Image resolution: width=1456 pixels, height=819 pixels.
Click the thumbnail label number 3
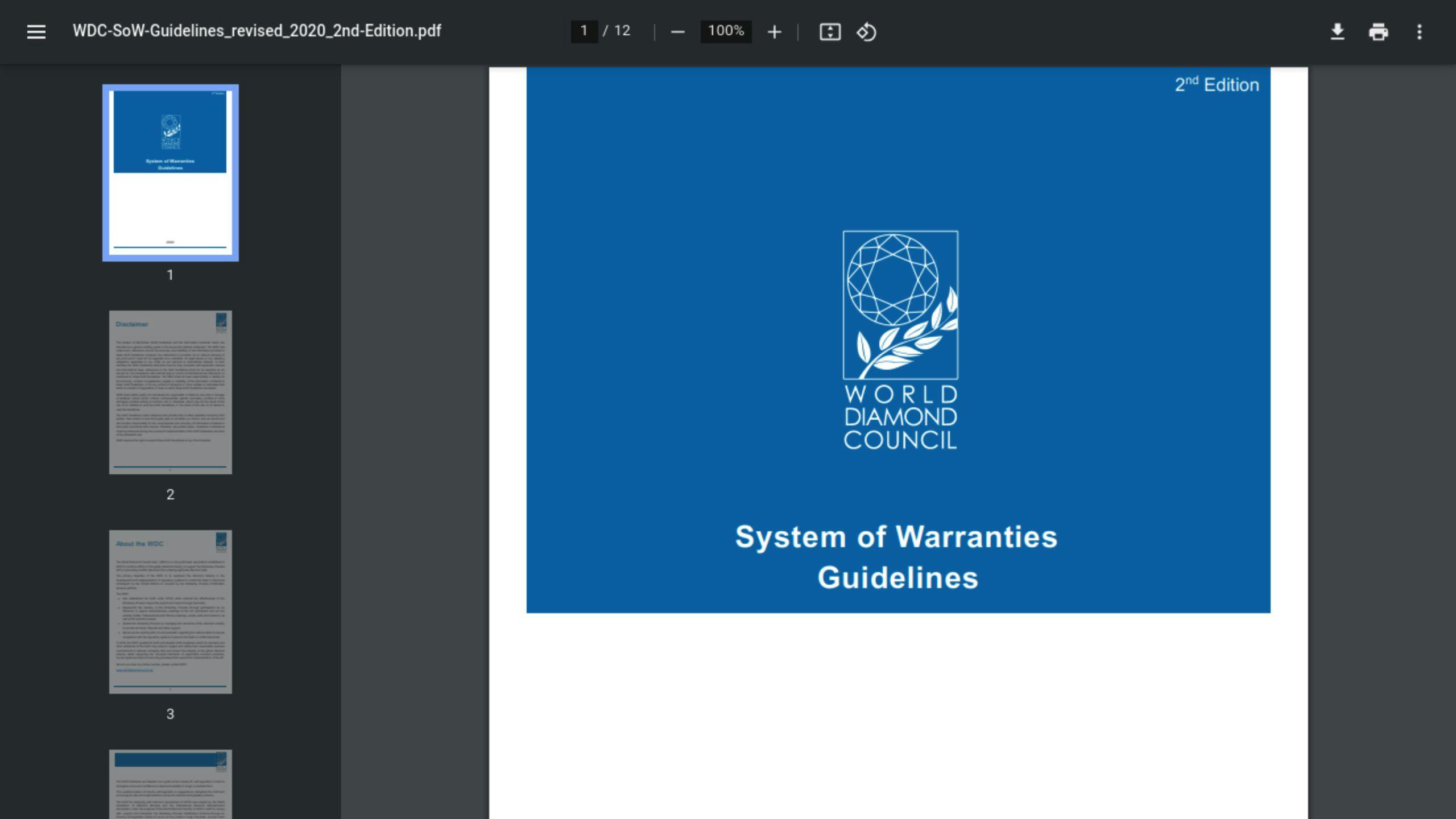170,714
